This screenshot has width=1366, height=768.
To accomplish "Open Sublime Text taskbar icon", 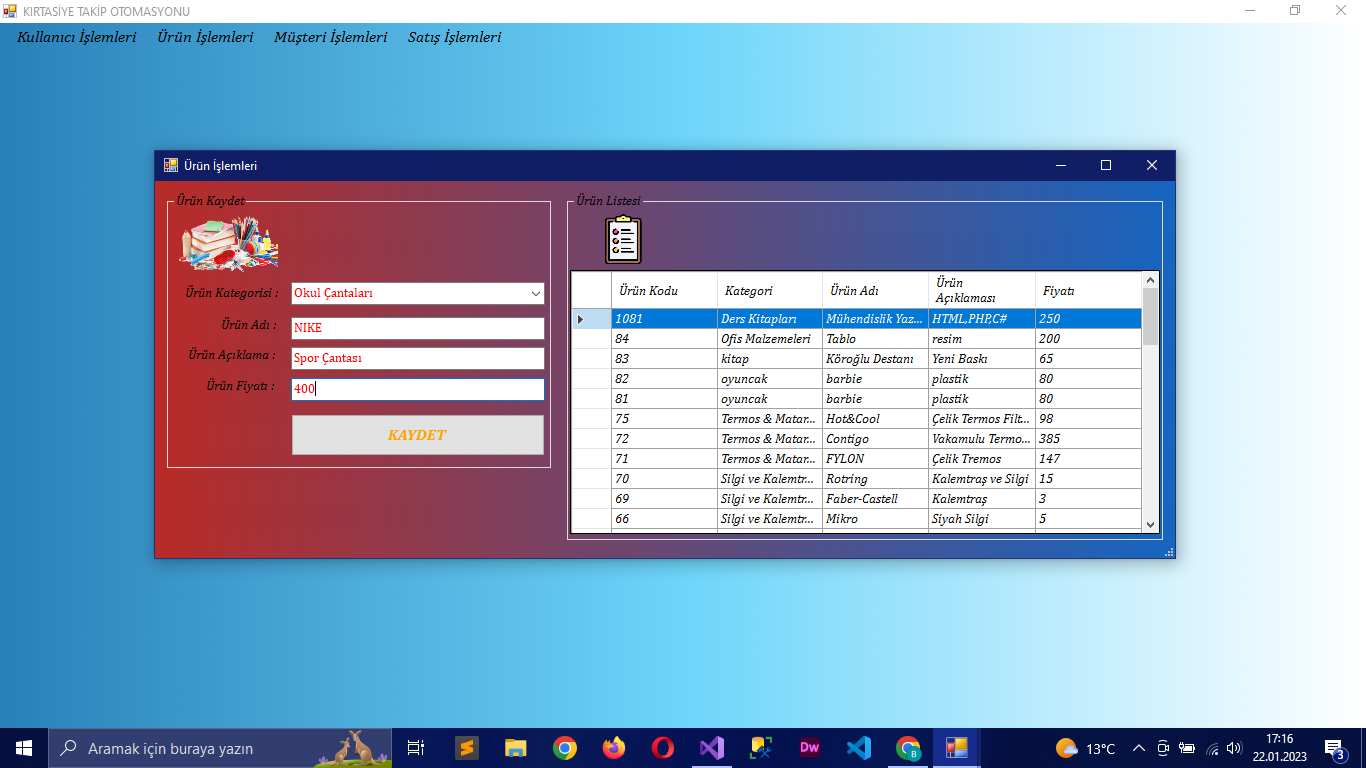I will (466, 748).
